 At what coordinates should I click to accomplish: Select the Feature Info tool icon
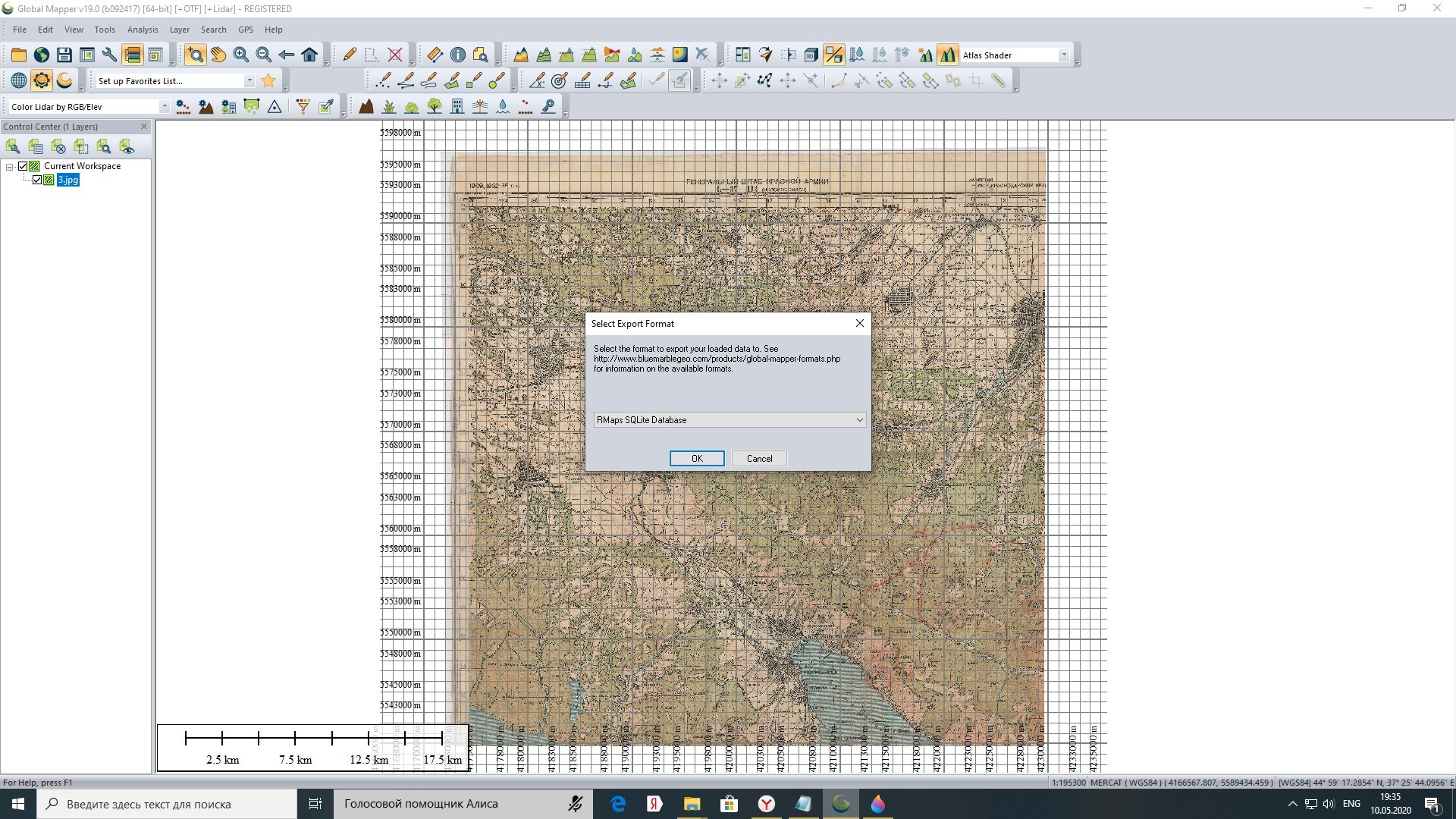point(457,55)
